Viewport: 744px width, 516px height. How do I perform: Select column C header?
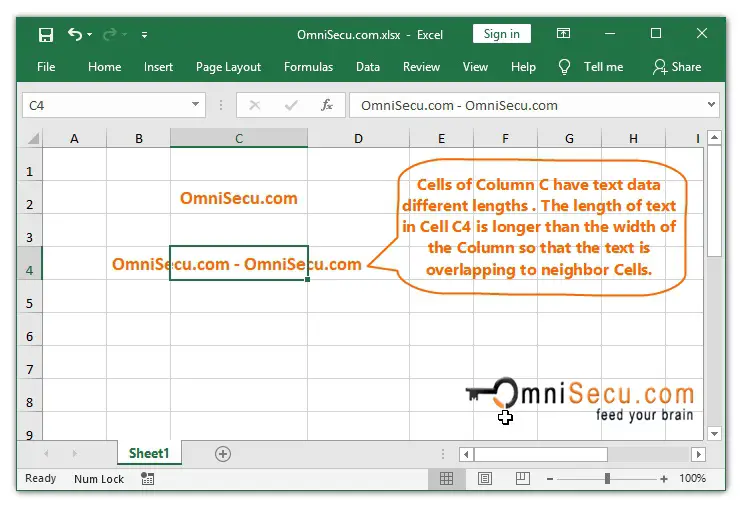[x=239, y=139]
